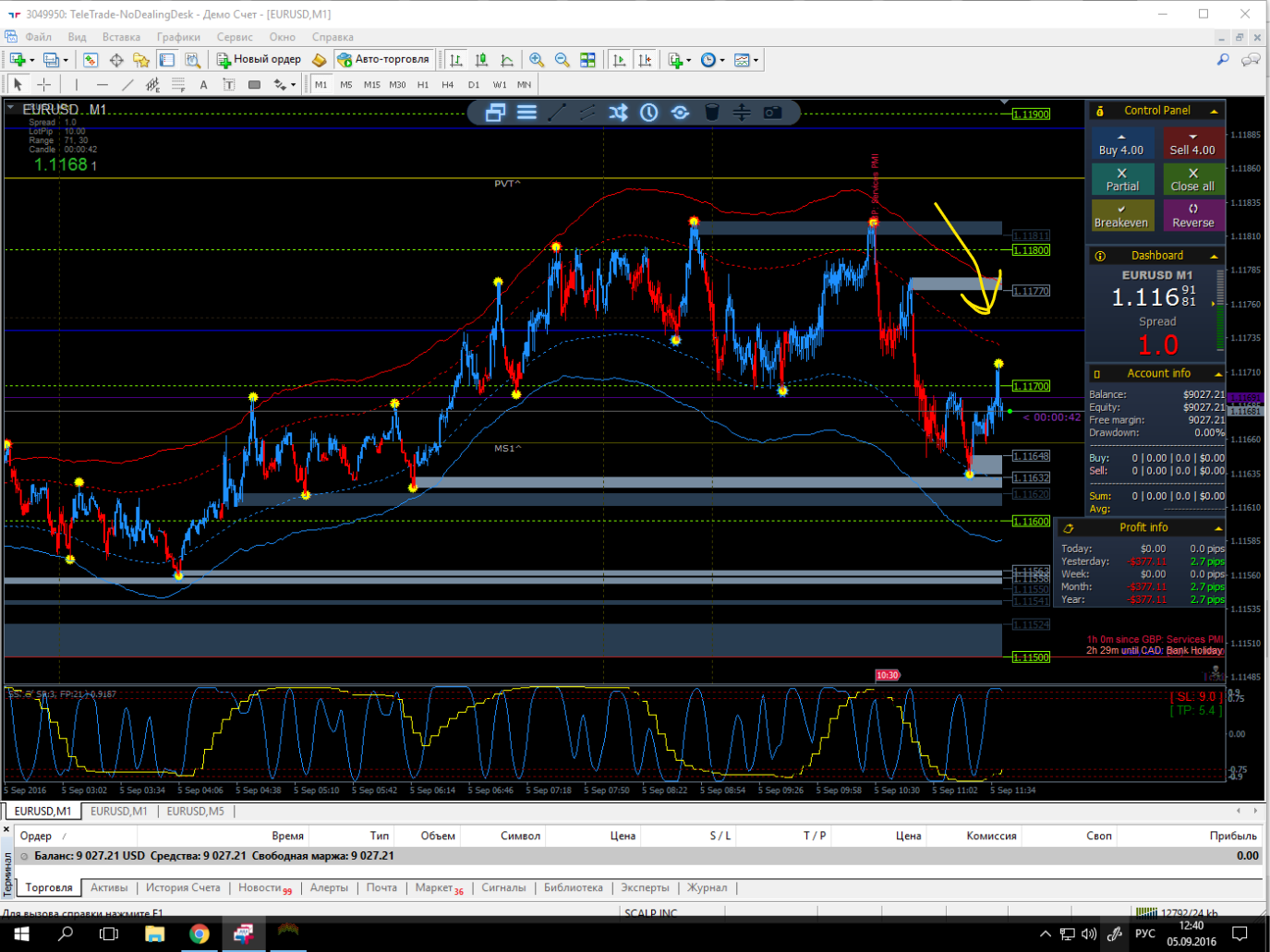Toggle the Terminal panel icon
Viewport: 1270px width, 952px height.
(x=167, y=60)
